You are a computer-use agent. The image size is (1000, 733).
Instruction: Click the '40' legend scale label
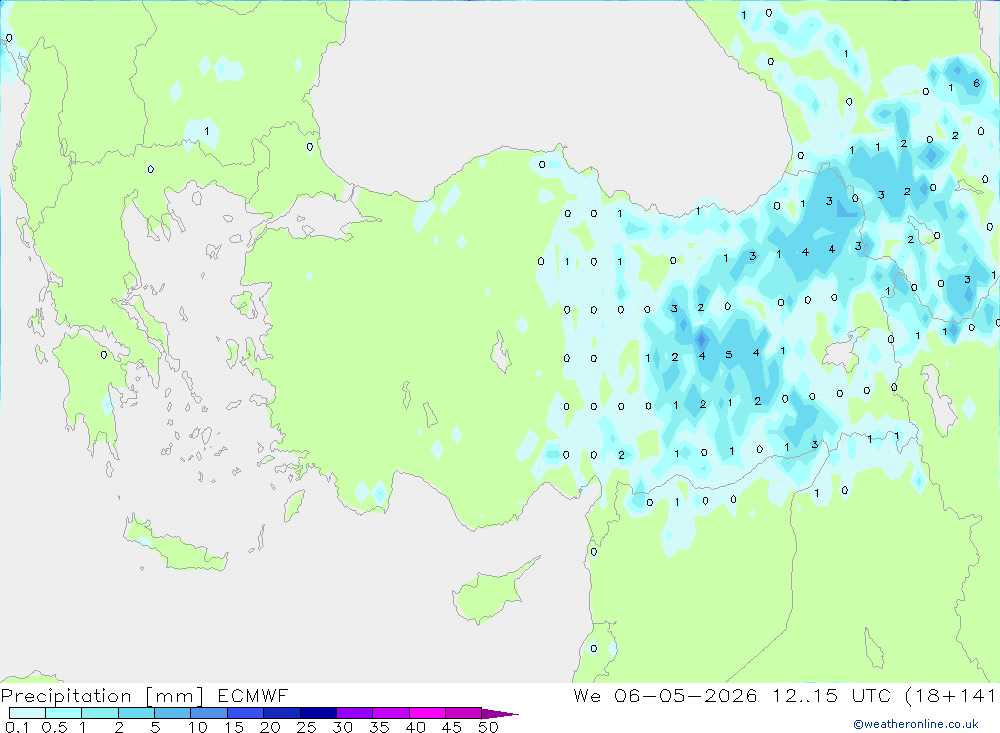coord(415,727)
